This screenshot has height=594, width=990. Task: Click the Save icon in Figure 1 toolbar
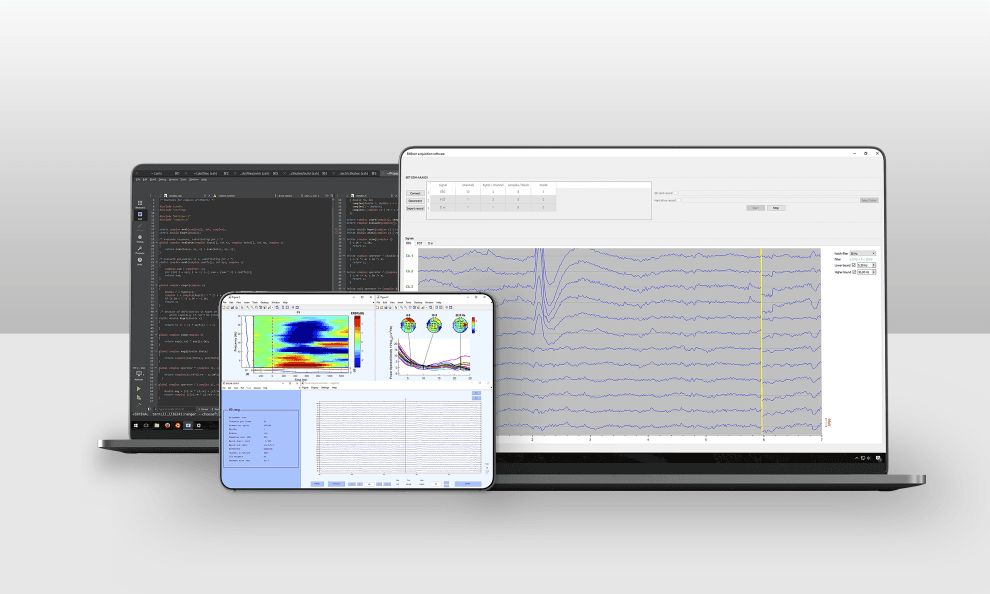pyautogui.click(x=232, y=307)
